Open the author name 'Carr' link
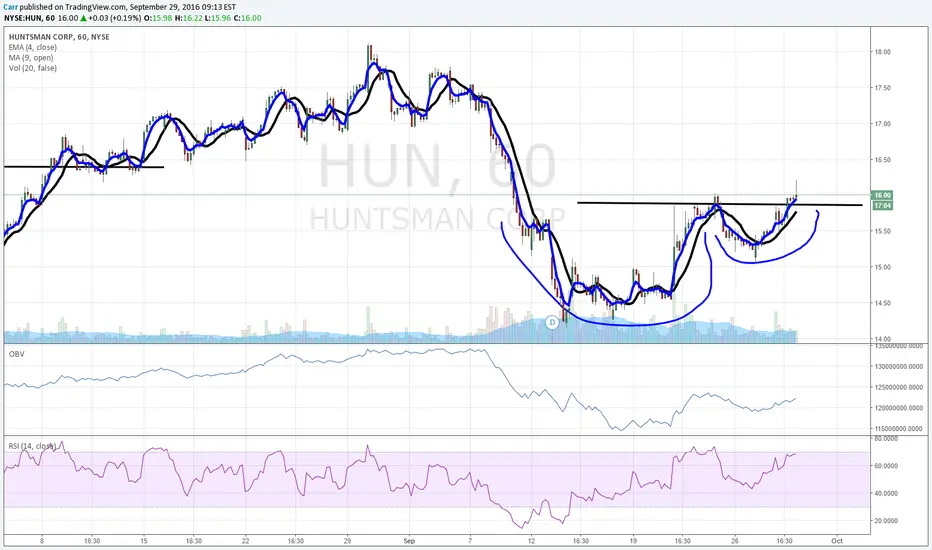Viewport: 932px width, 550px height. [11, 7]
